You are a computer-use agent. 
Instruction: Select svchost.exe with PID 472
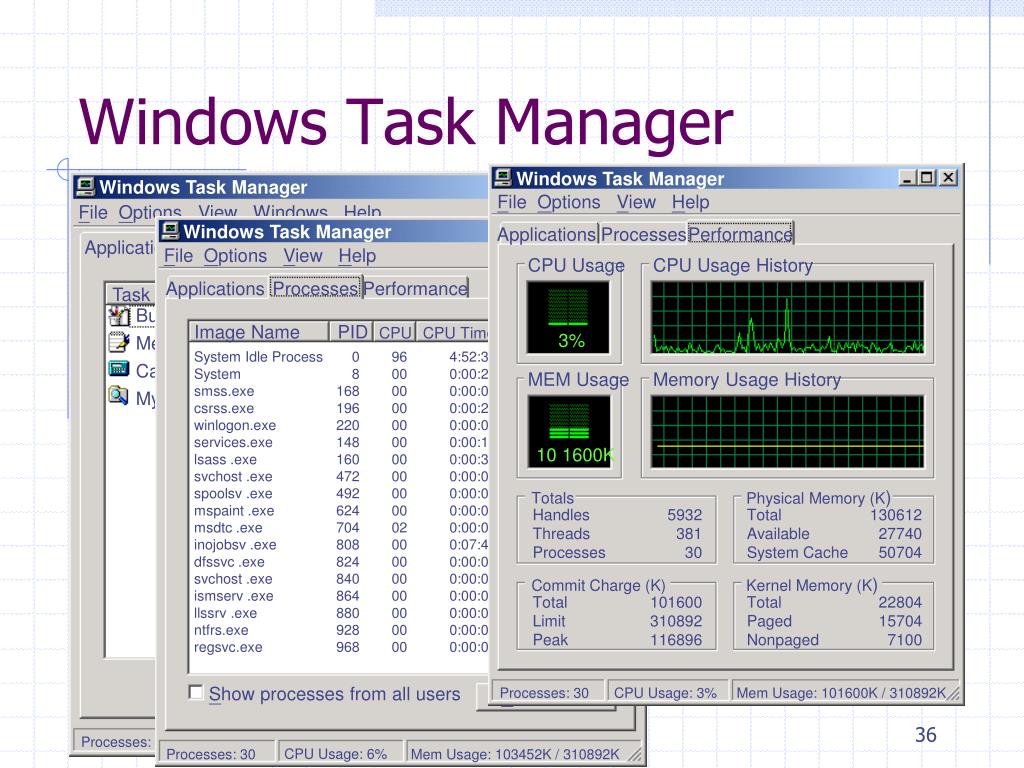[x=340, y=476]
